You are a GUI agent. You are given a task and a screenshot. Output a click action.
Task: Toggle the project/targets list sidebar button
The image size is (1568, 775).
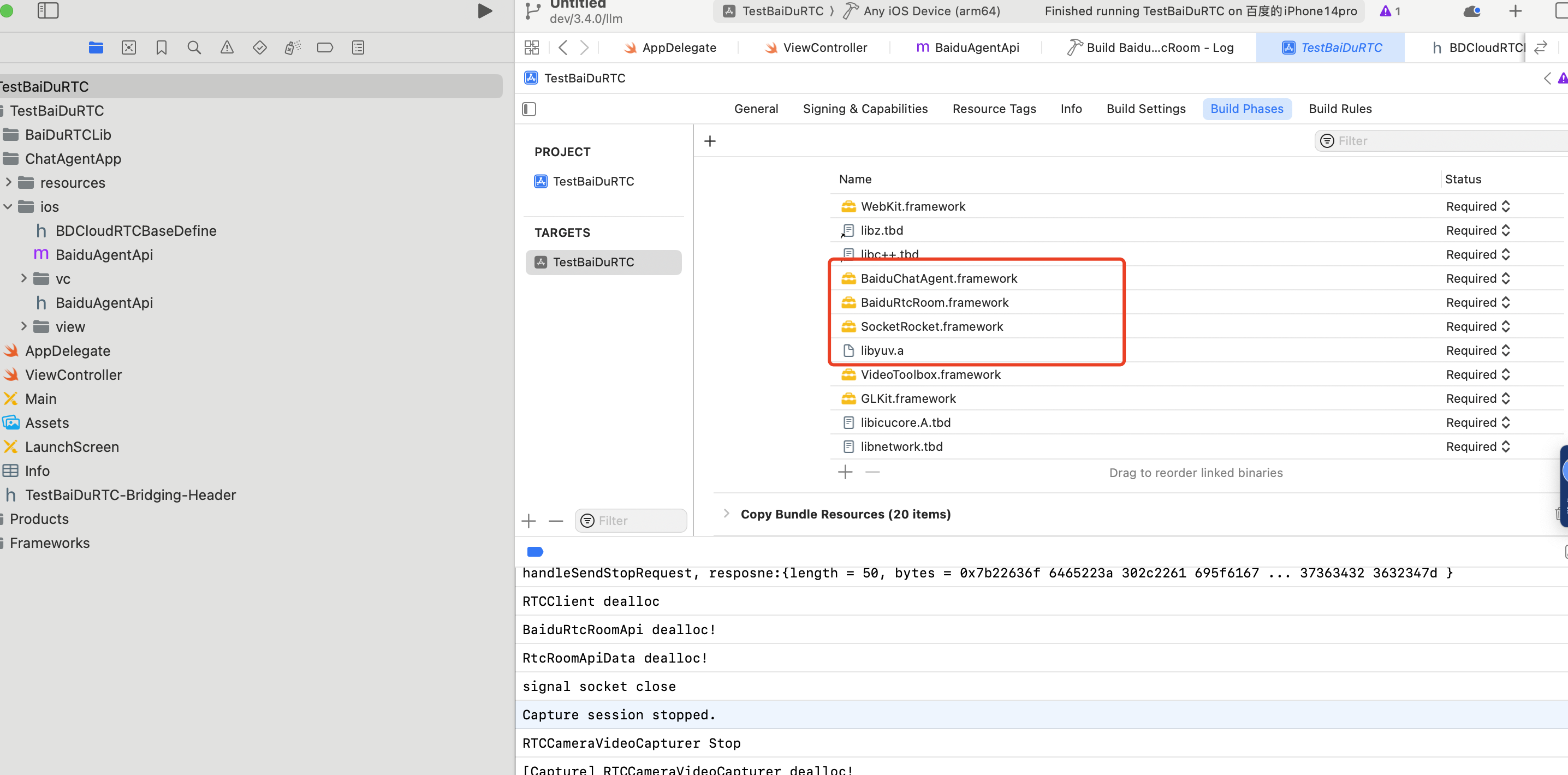pos(529,109)
